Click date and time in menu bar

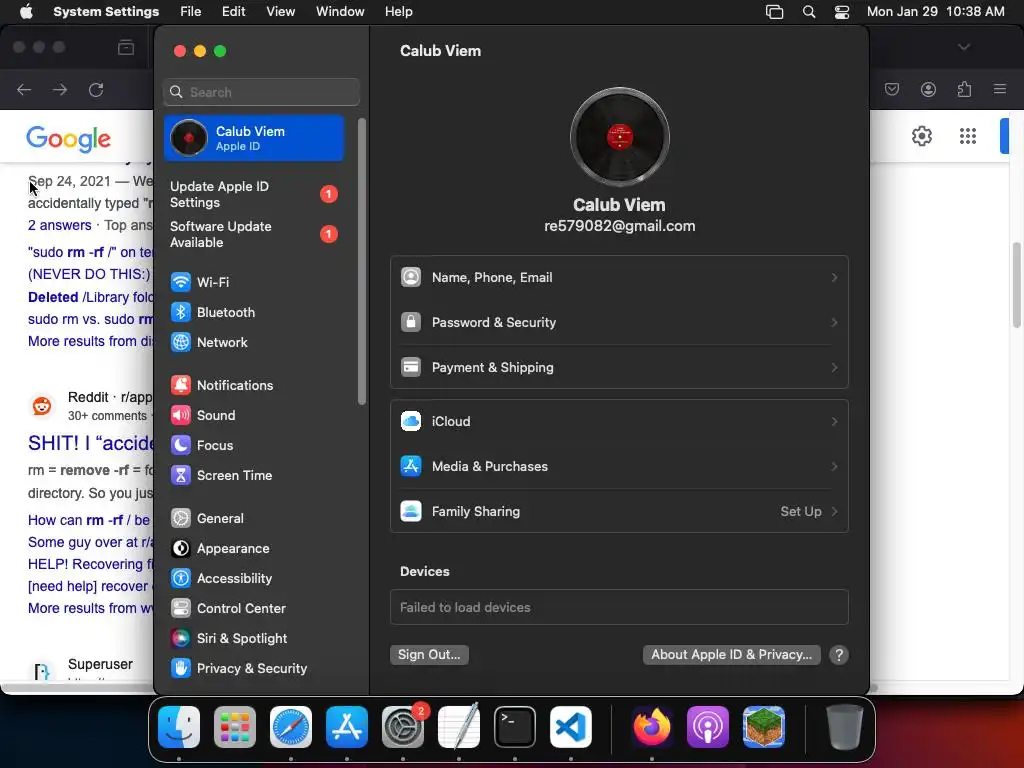click(935, 12)
